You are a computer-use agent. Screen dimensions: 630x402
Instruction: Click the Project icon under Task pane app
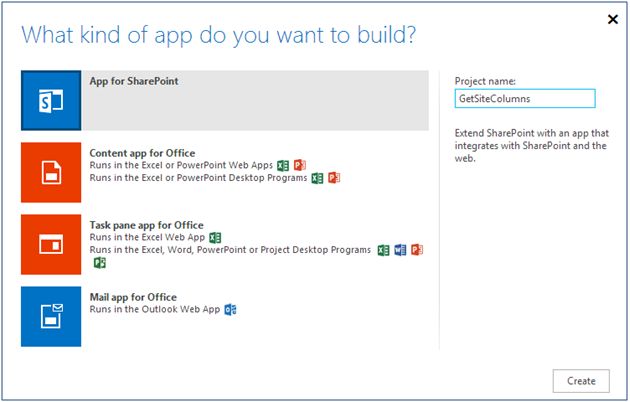pos(99,263)
